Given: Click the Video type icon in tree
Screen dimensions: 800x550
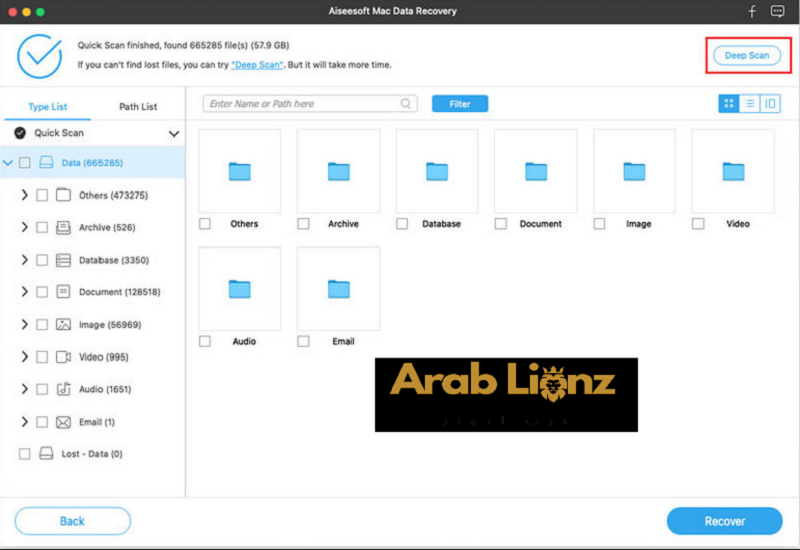Looking at the screenshot, I should click(x=63, y=357).
